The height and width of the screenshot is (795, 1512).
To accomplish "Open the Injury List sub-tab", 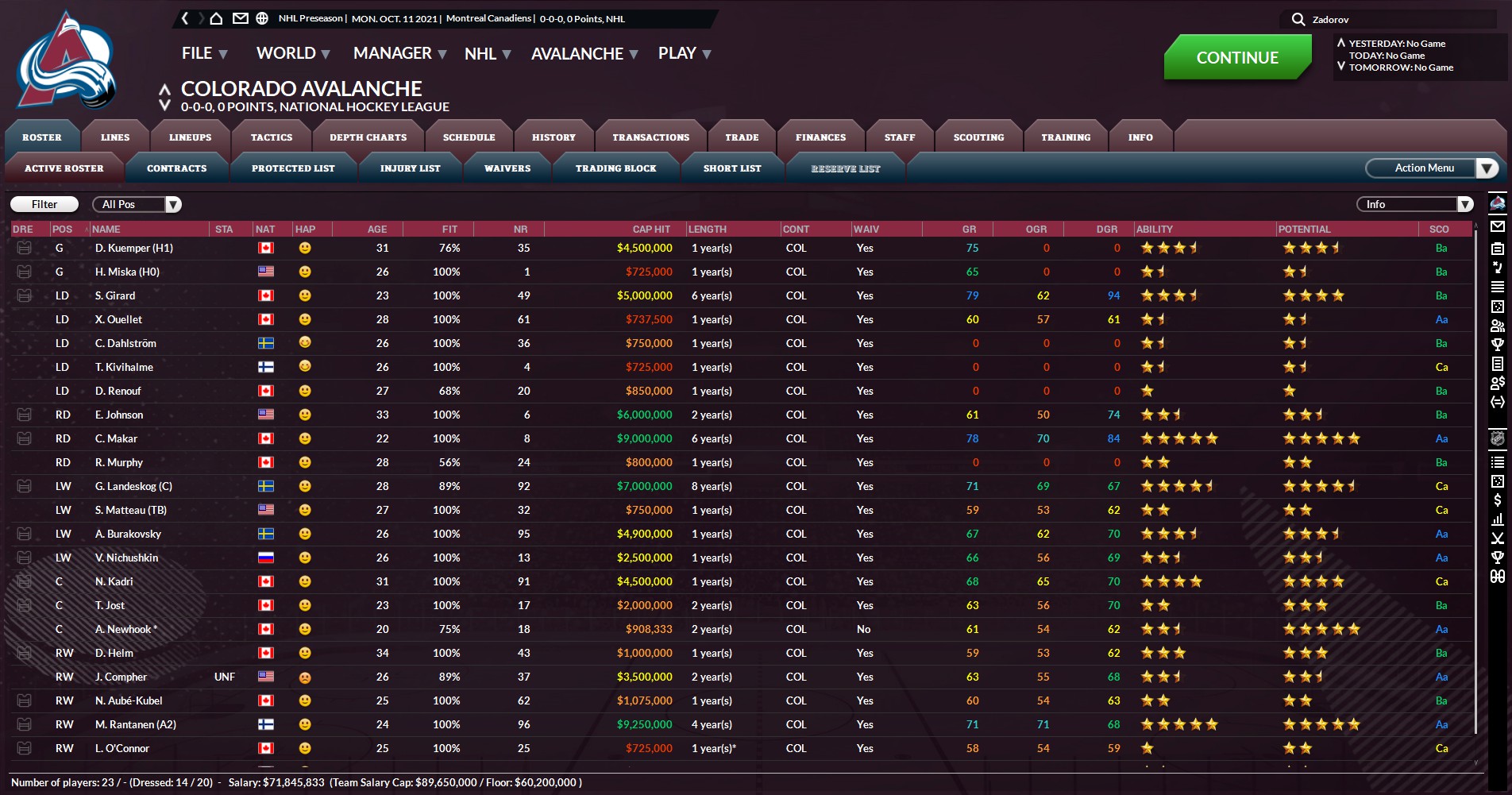I will click(x=410, y=168).
